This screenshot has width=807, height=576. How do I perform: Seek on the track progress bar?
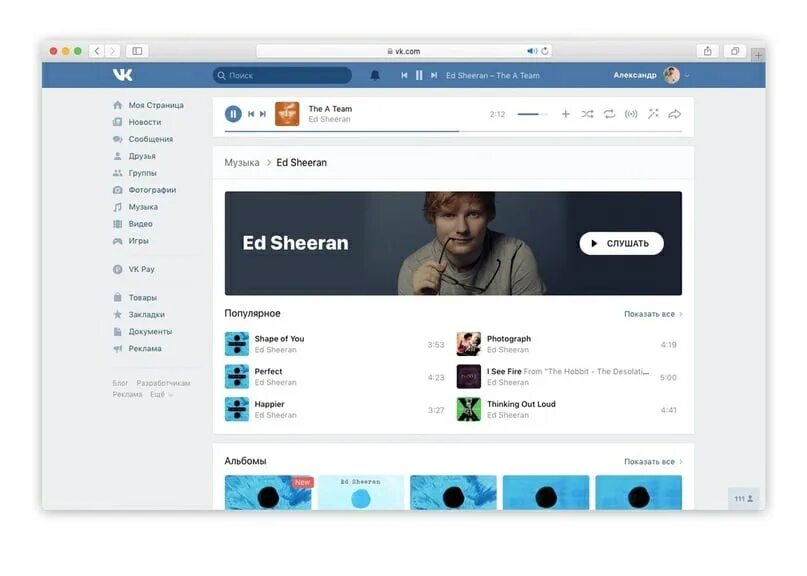453,131
